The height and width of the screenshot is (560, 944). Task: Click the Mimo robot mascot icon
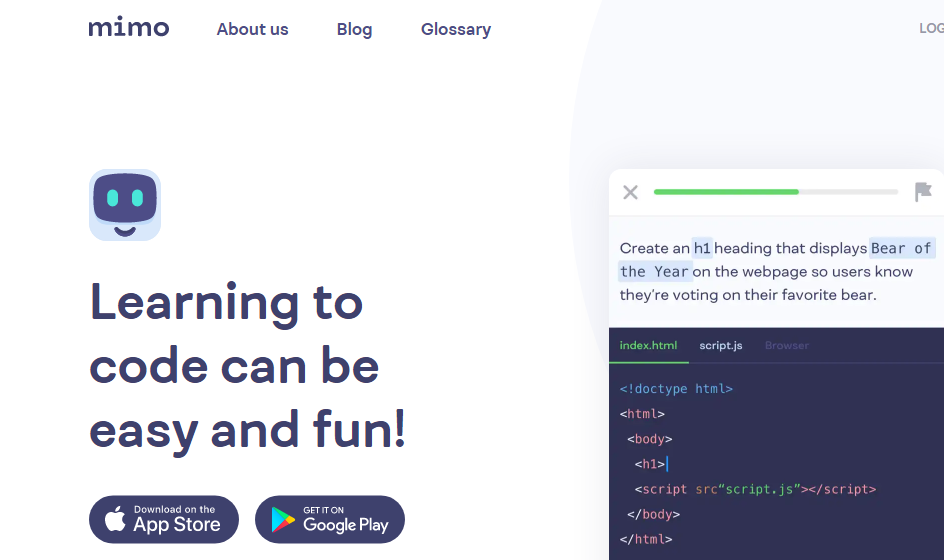(x=125, y=205)
